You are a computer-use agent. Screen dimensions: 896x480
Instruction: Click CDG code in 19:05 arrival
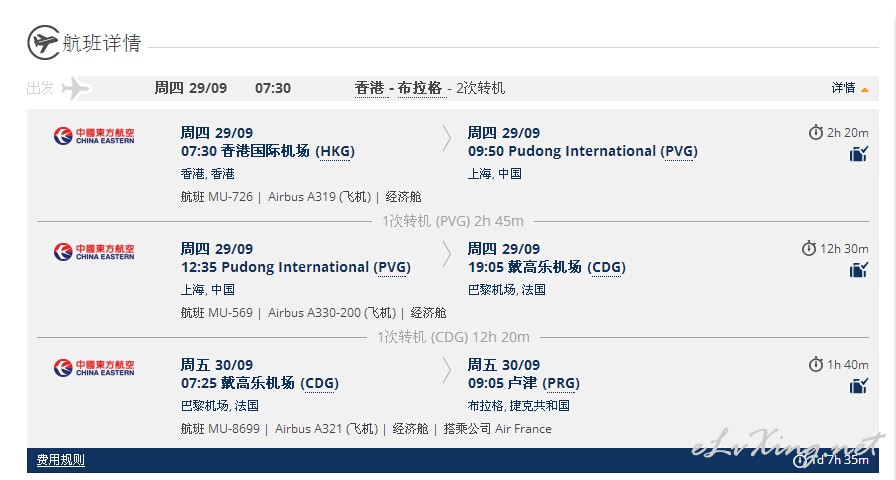(x=606, y=267)
